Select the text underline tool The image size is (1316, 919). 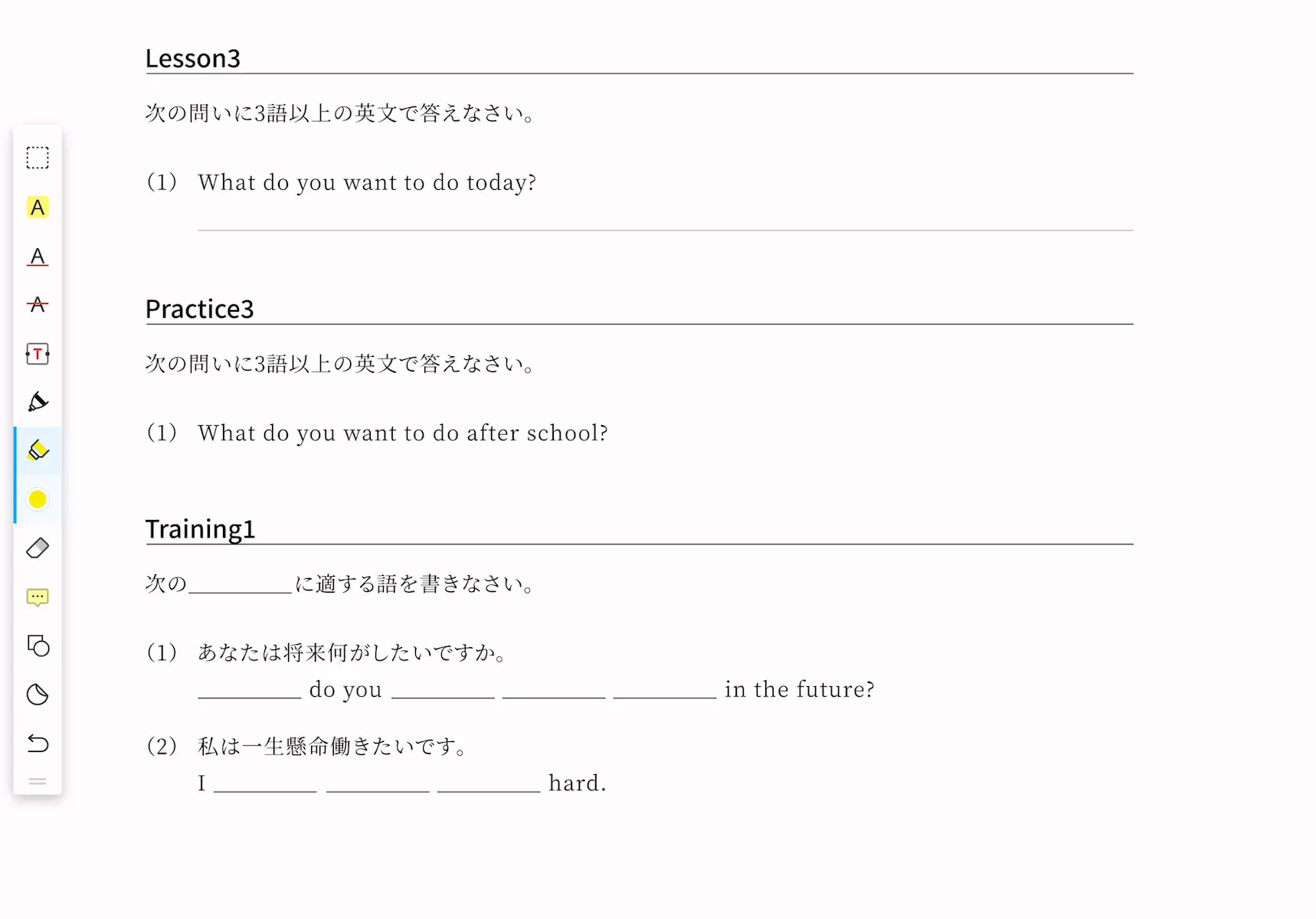click(x=38, y=257)
